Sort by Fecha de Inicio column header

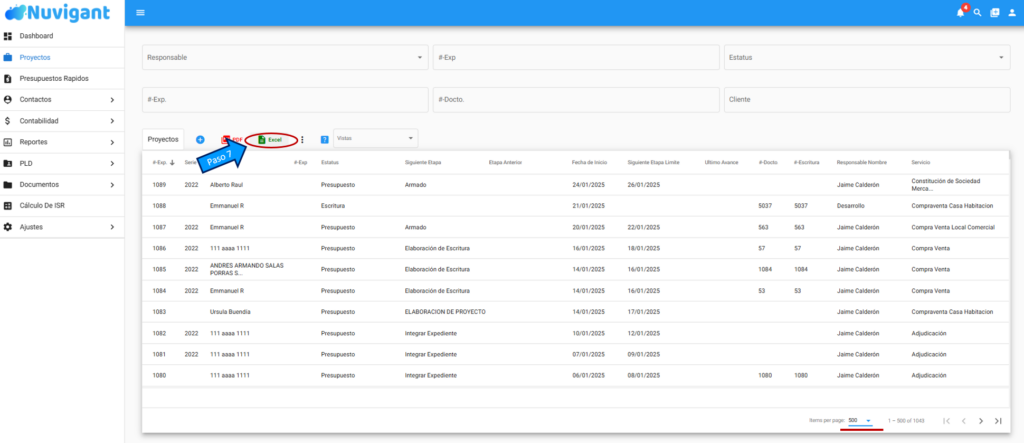tap(588, 163)
